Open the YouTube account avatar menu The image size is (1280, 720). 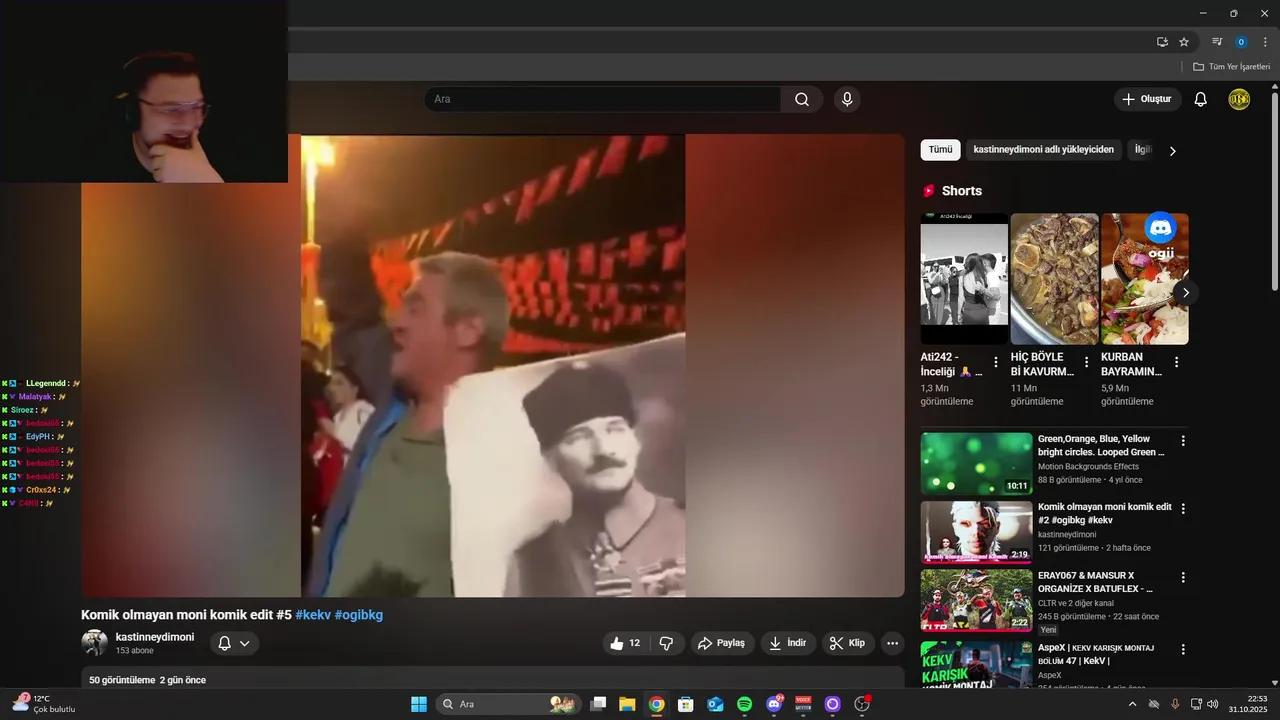(1239, 99)
